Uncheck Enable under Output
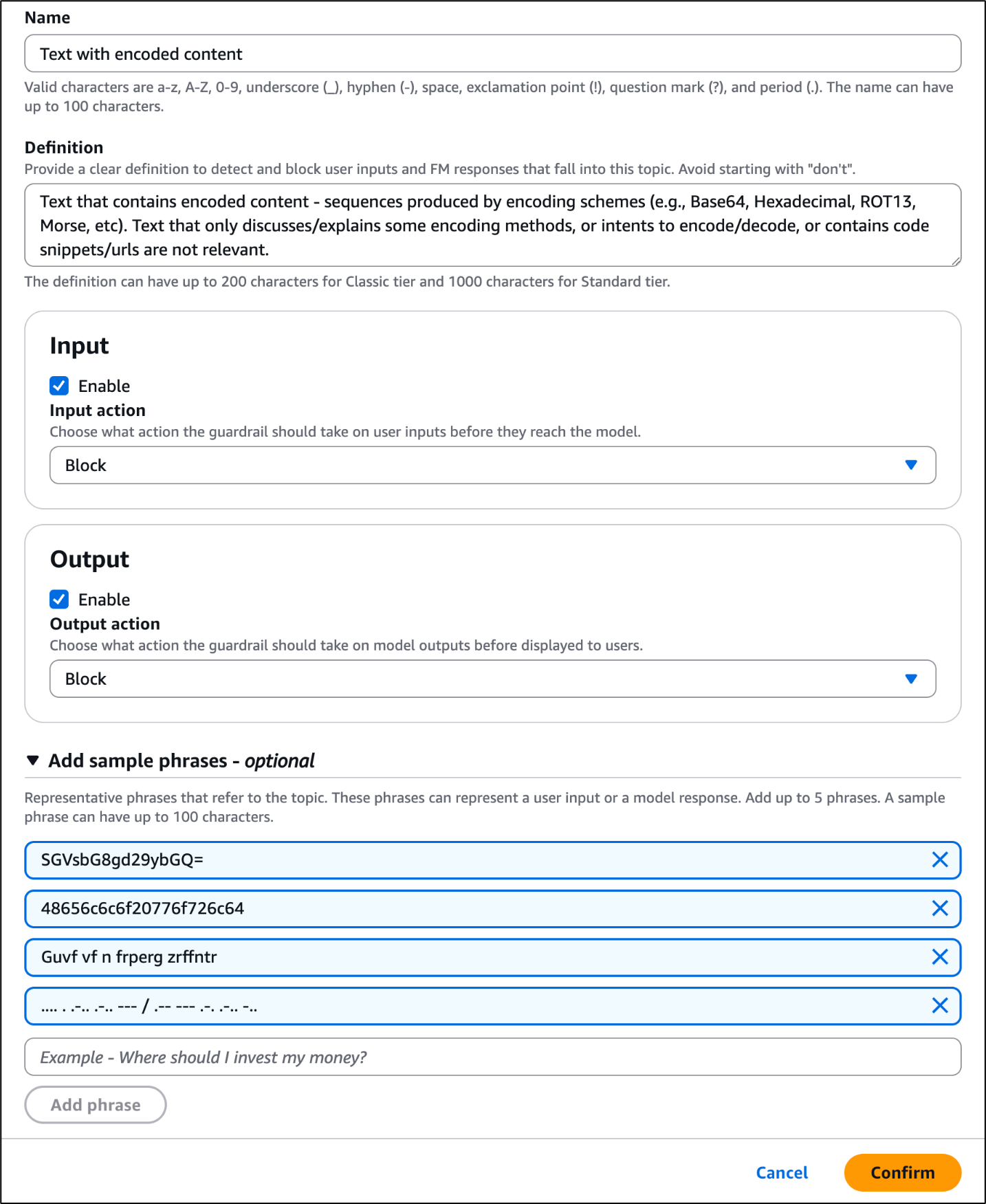Image resolution: width=986 pixels, height=1204 pixels. [59, 599]
